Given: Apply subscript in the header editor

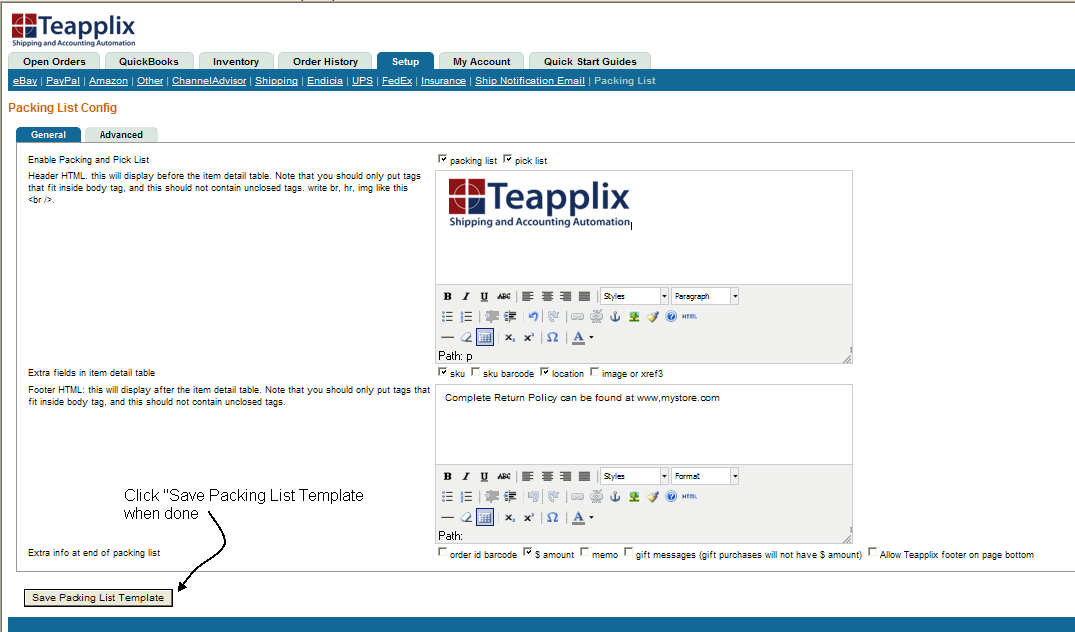Looking at the screenshot, I should [x=509, y=337].
